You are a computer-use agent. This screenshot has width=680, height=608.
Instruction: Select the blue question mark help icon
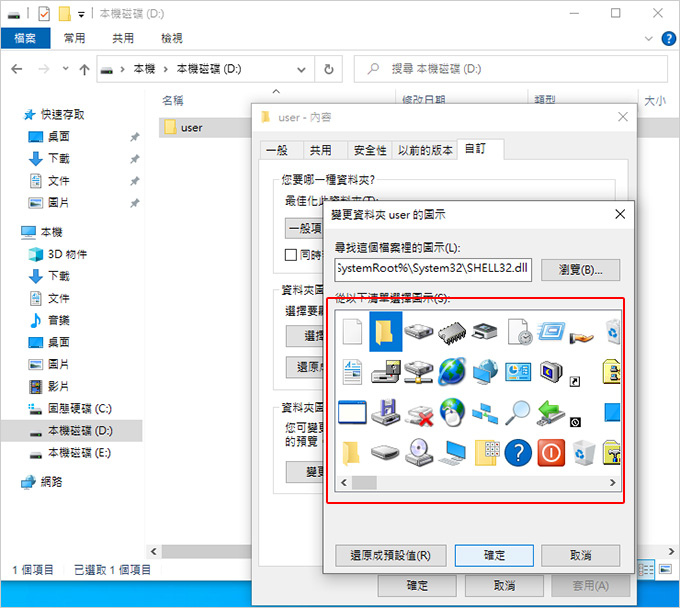pos(518,453)
